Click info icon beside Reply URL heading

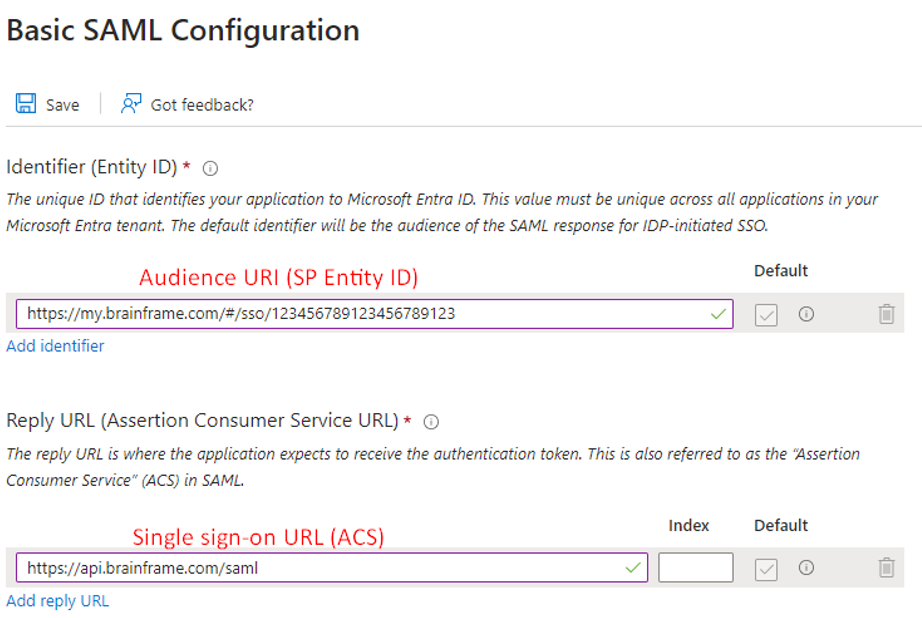431,422
